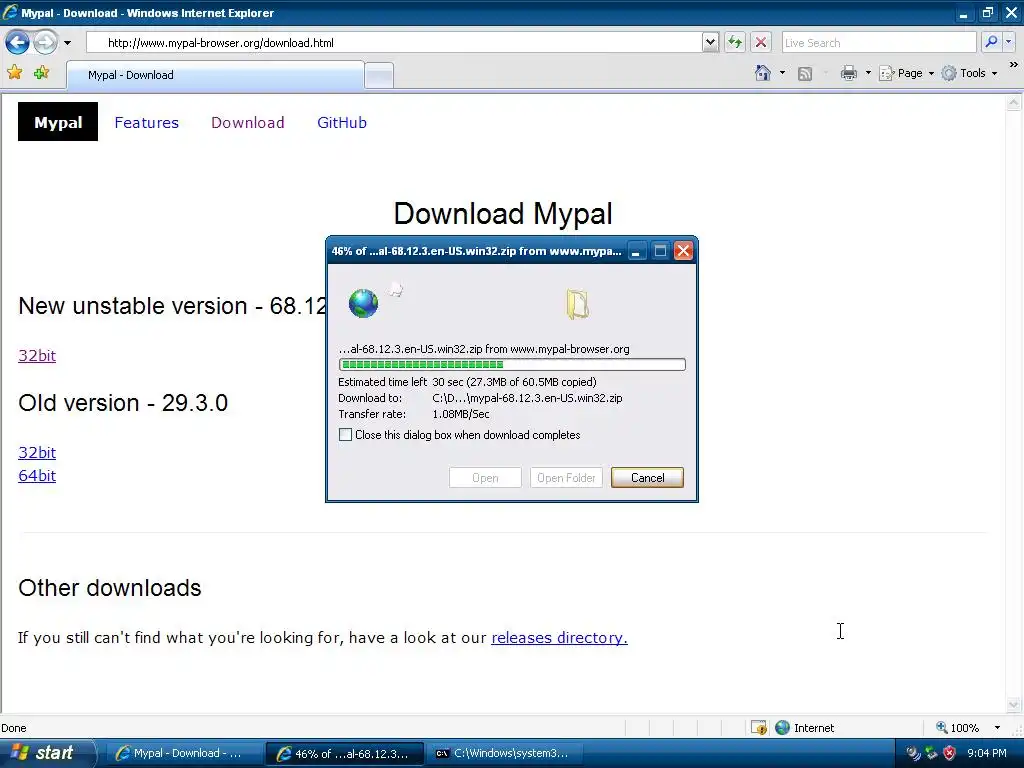1024x768 pixels.
Task: Click the Print icon
Action: pos(848,73)
